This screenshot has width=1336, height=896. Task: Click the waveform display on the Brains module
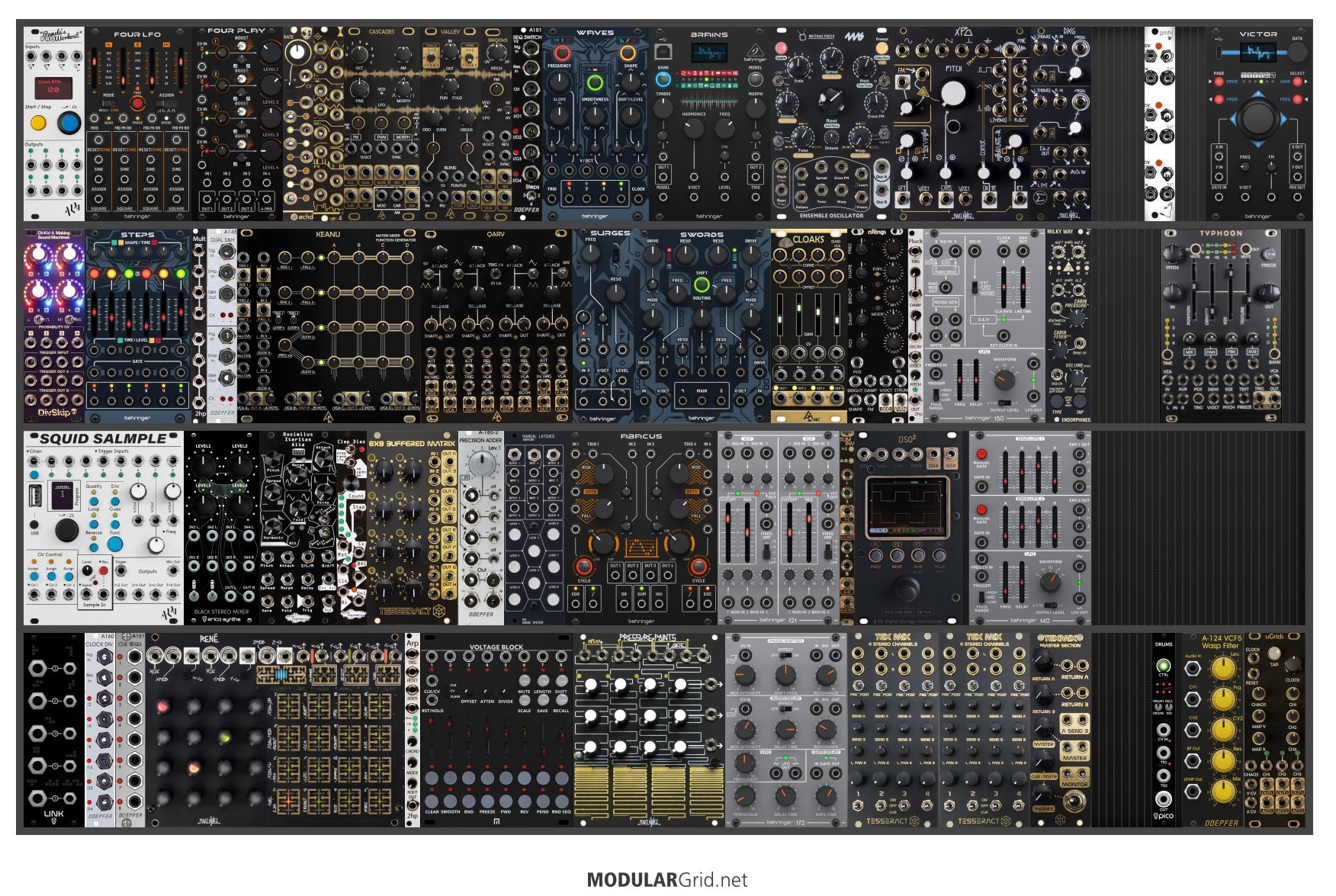[x=709, y=53]
